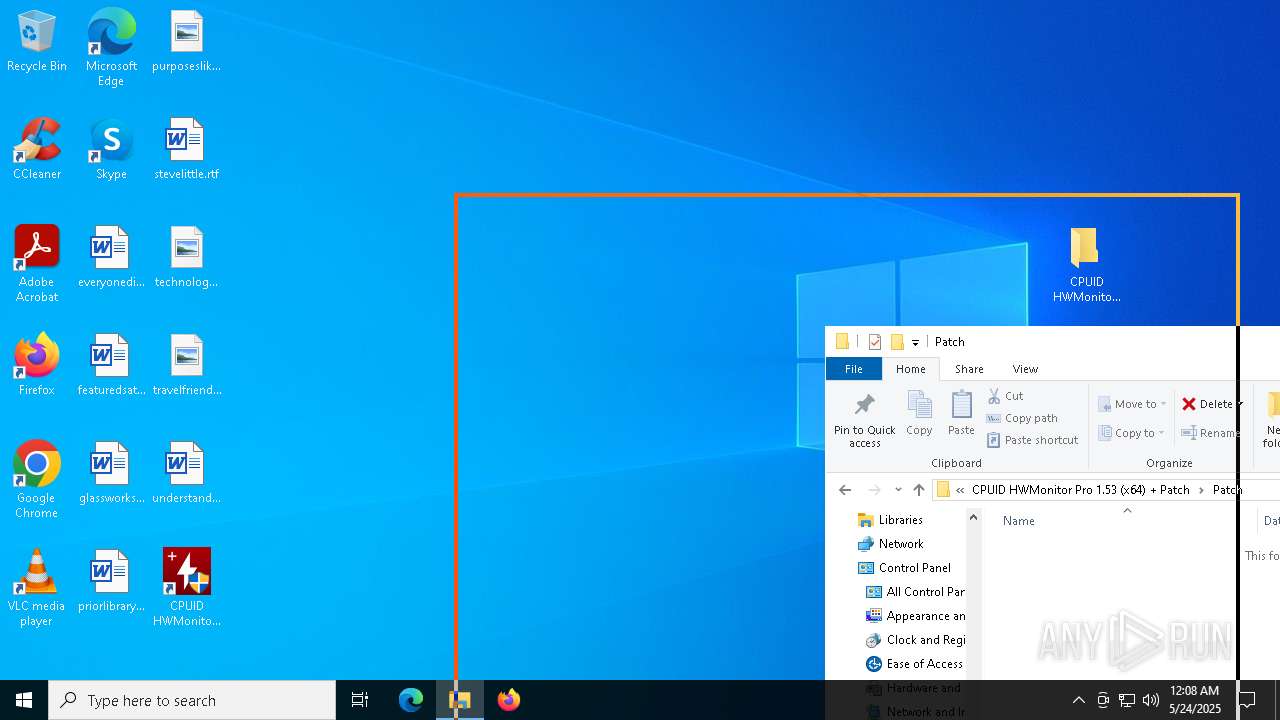Select the purposeslik... file on desktop
Screen dimensions: 1280x720
186,42
